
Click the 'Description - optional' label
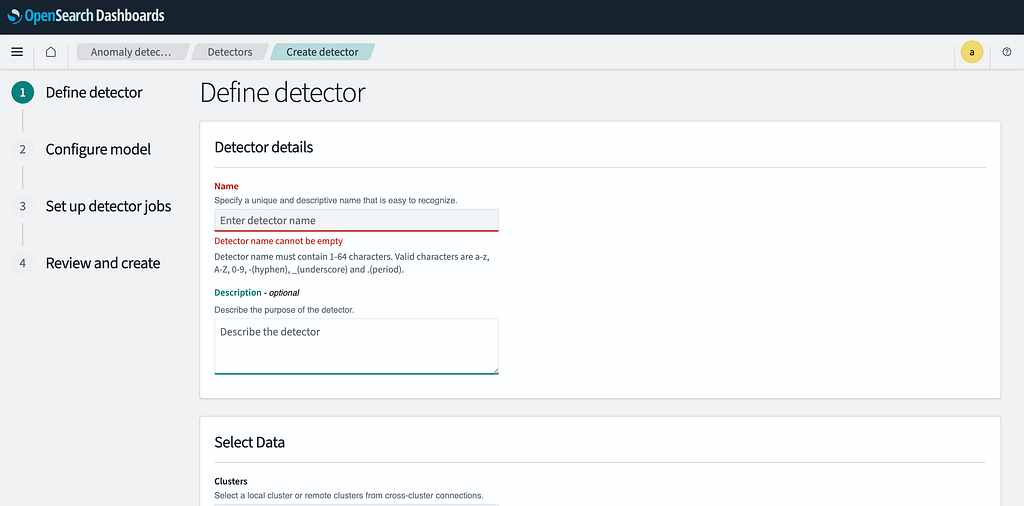tap(257, 293)
